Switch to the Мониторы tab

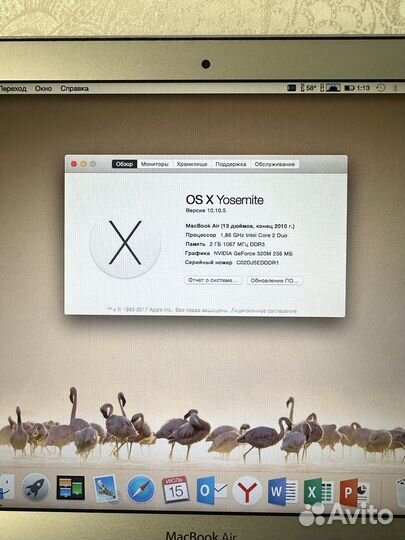[x=155, y=164]
